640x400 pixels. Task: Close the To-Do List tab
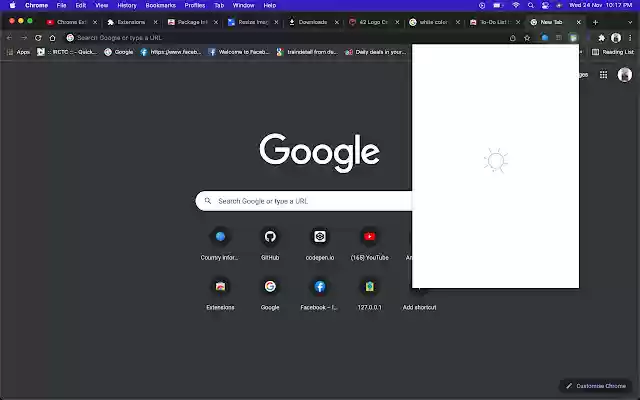518,22
